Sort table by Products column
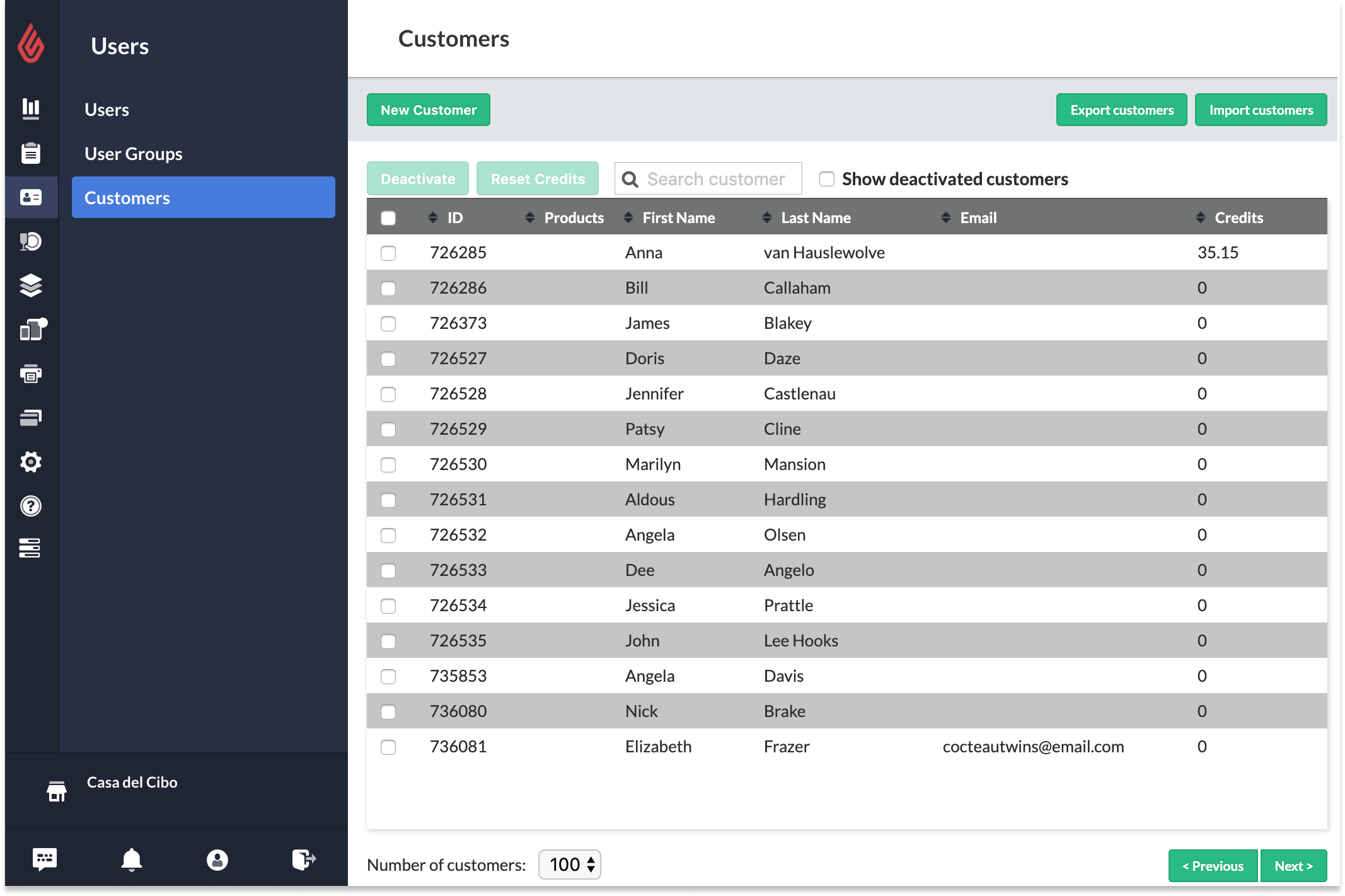 565,217
